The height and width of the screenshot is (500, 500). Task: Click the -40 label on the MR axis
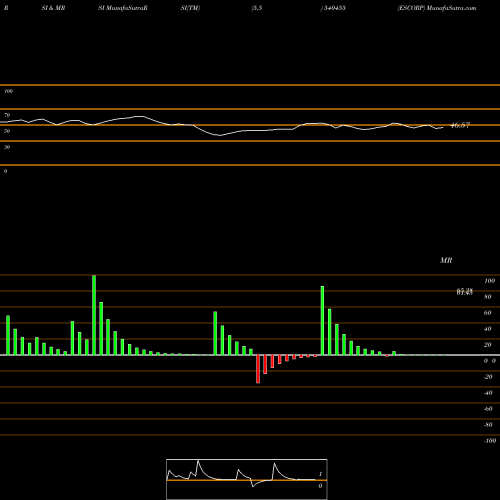(488, 393)
